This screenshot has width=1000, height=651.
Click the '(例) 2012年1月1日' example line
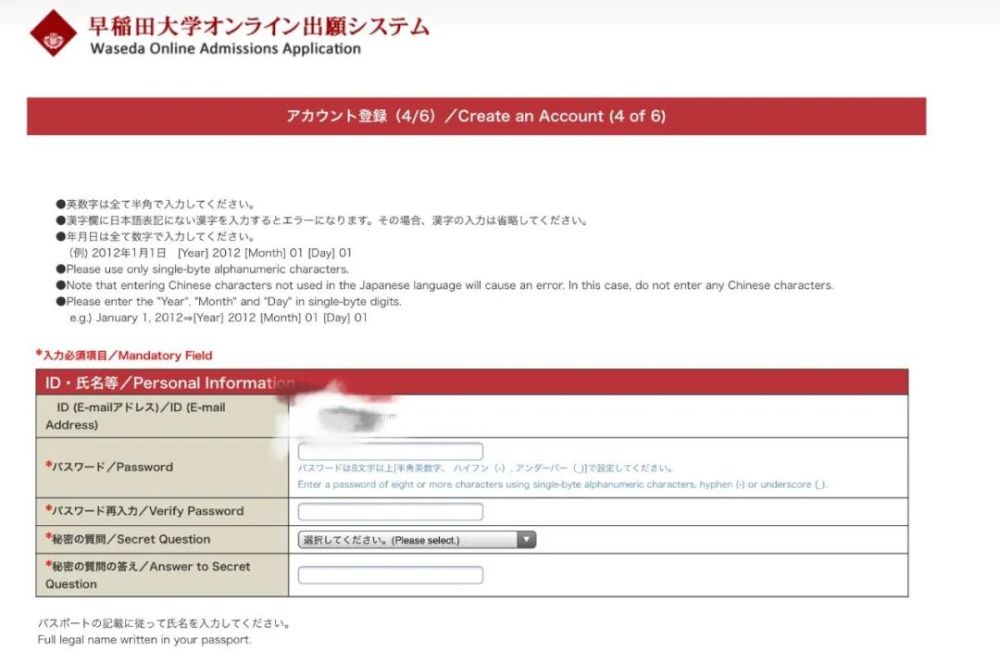pyautogui.click(x=210, y=252)
